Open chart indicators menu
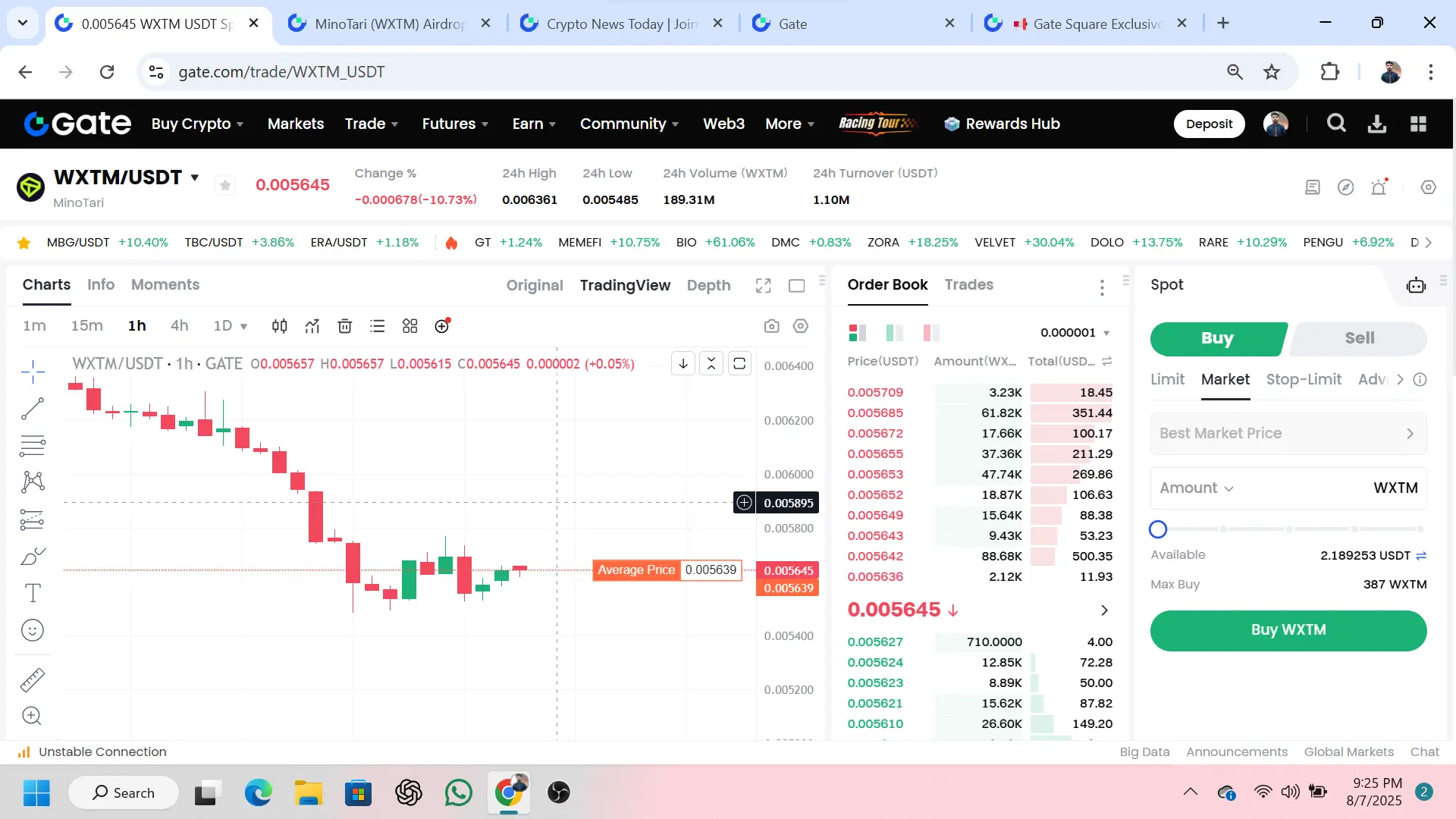 pos(312,326)
